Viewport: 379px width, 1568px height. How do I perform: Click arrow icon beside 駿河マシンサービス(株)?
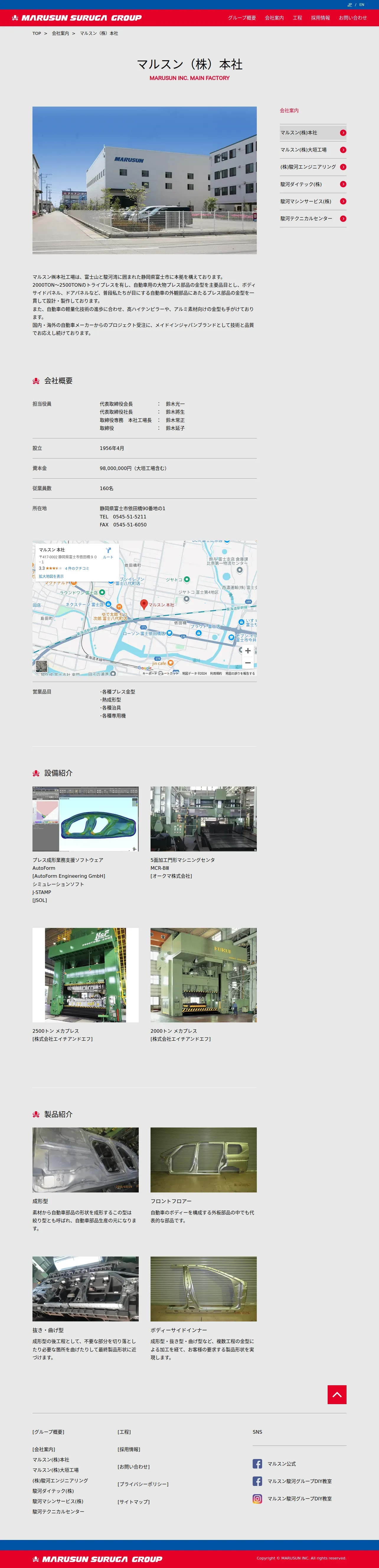coord(343,201)
